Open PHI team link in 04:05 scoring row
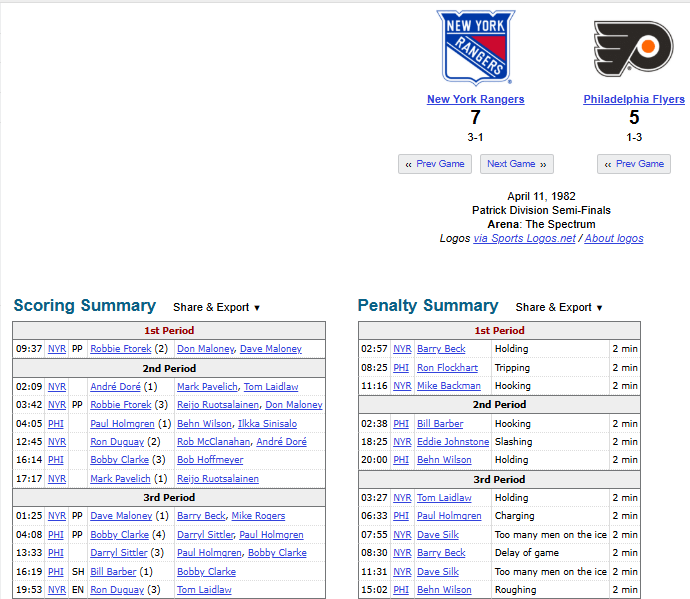 55,424
